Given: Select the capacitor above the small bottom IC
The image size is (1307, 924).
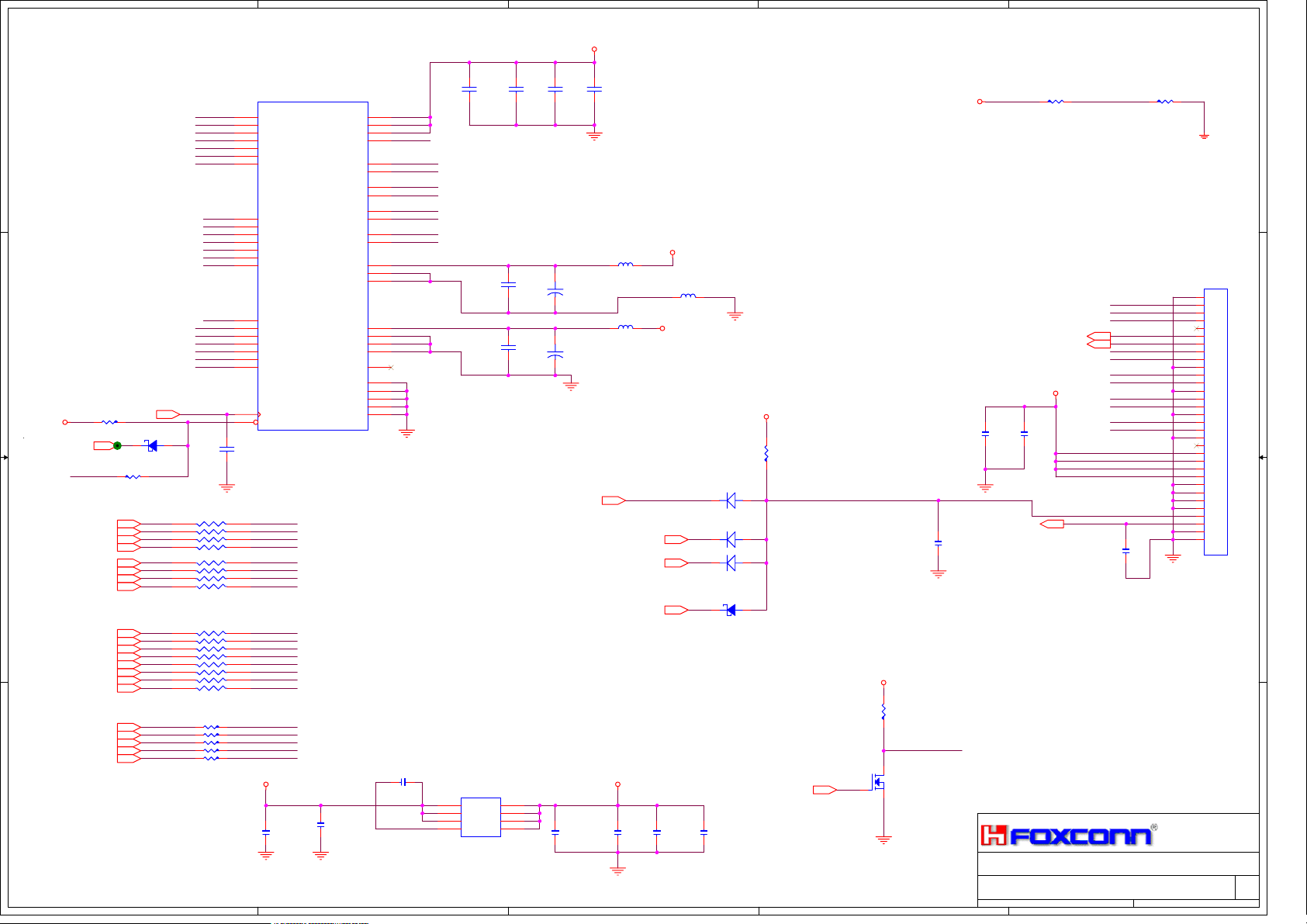Looking at the screenshot, I should [403, 782].
